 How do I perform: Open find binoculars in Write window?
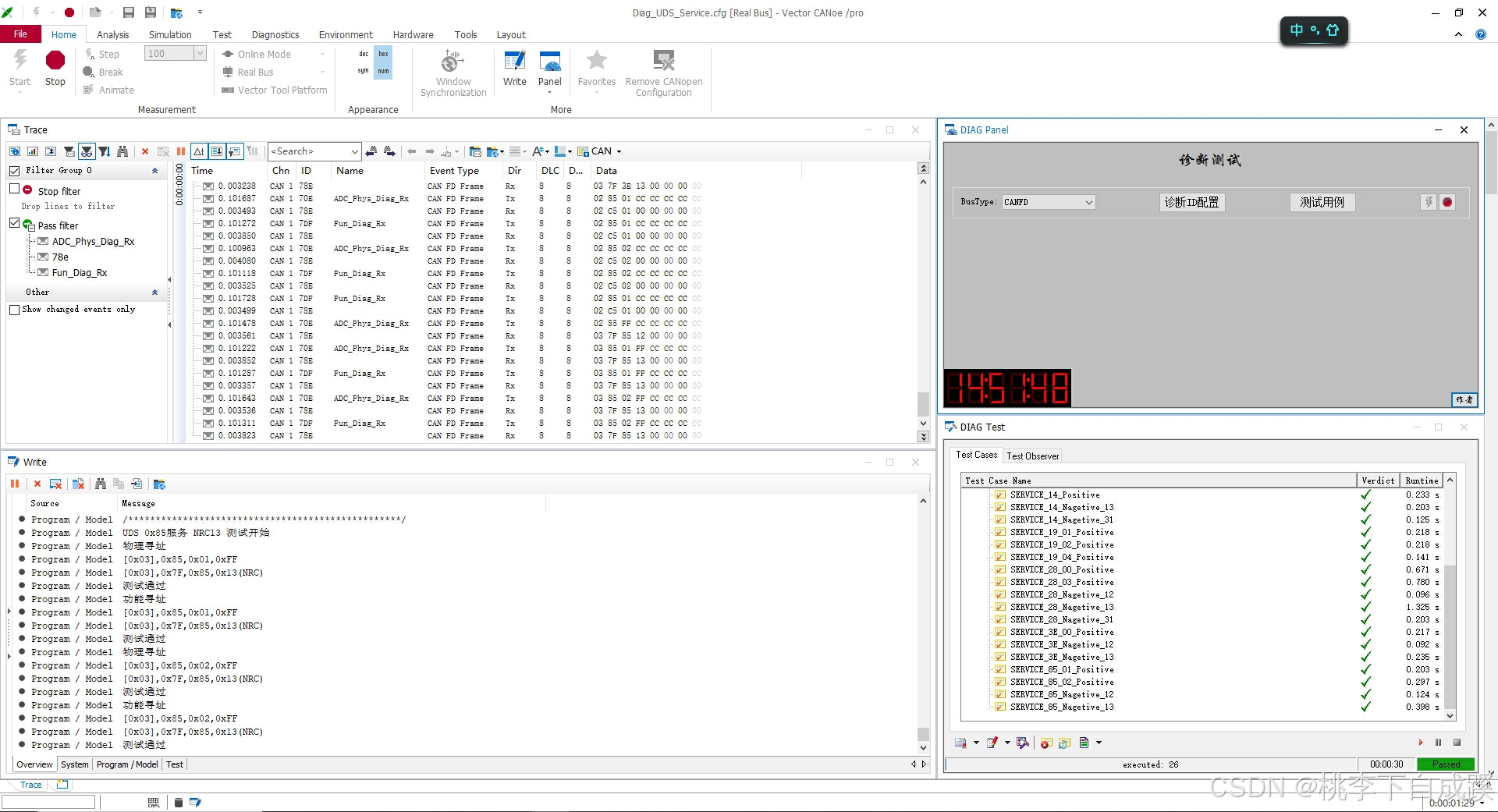point(101,484)
